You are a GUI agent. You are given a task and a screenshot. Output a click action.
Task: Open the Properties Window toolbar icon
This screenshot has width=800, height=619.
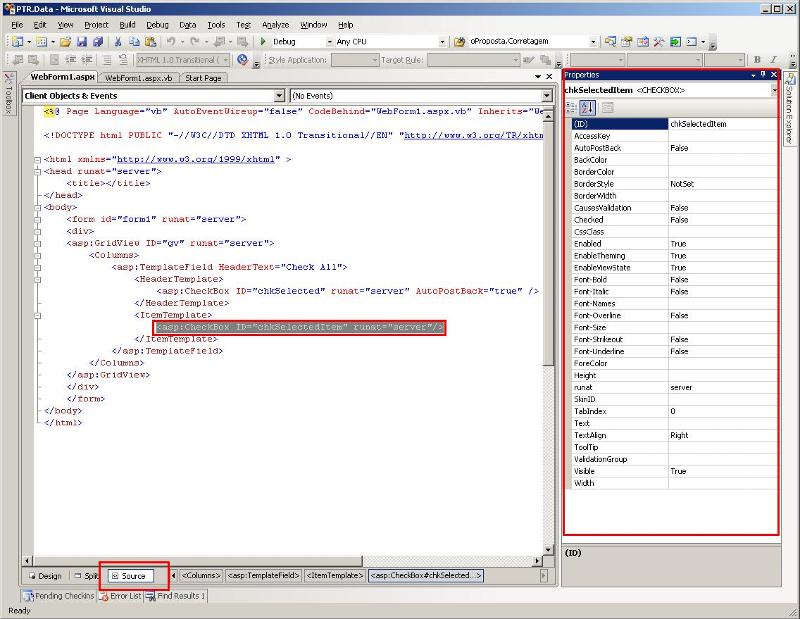point(627,42)
